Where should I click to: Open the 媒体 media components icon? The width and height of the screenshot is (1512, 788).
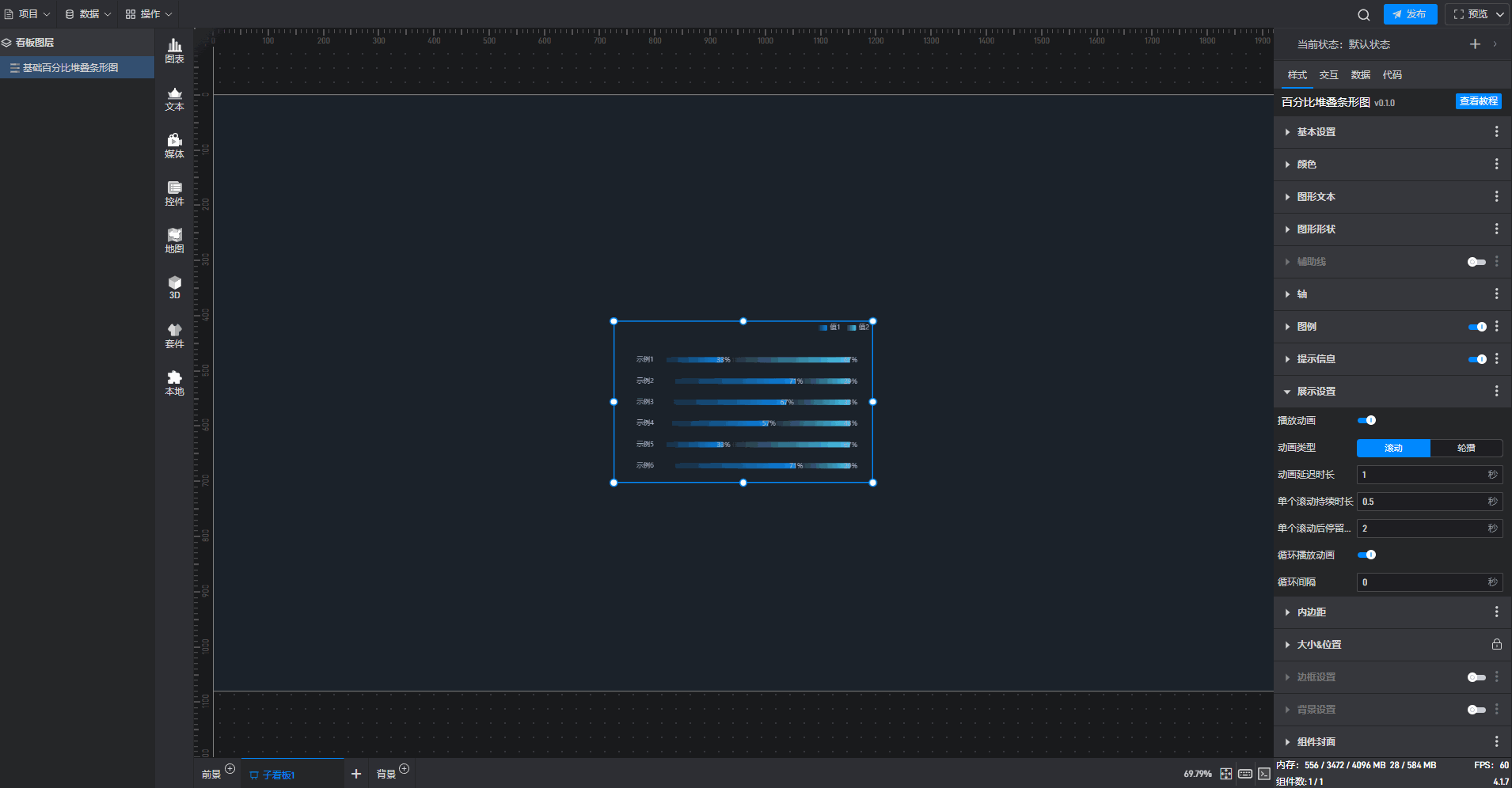[x=174, y=146]
